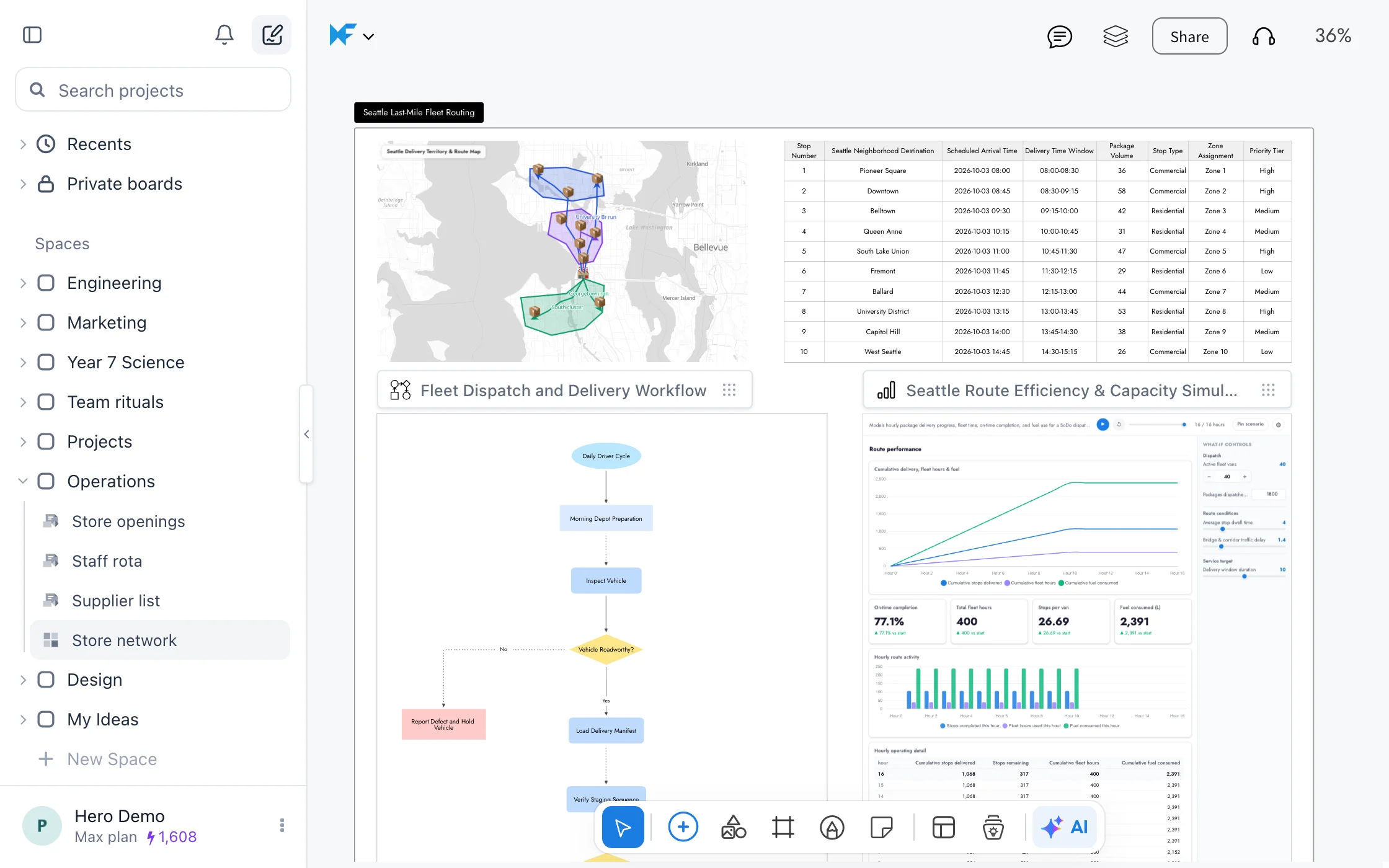1389x868 pixels.
Task: Open drag handle of Fleet Dispatch widget
Action: [x=729, y=390]
